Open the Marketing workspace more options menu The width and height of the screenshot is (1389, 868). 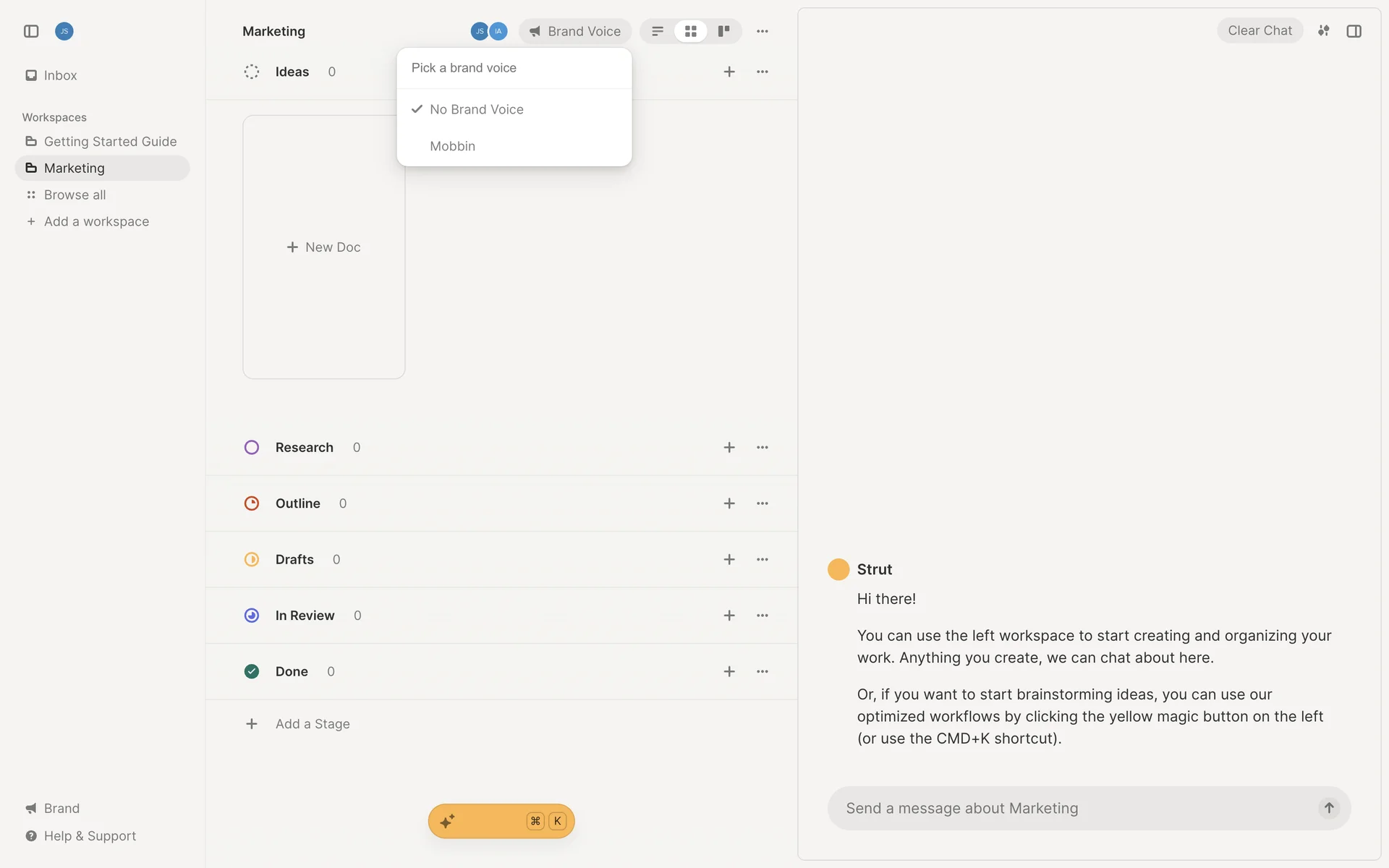(763, 31)
